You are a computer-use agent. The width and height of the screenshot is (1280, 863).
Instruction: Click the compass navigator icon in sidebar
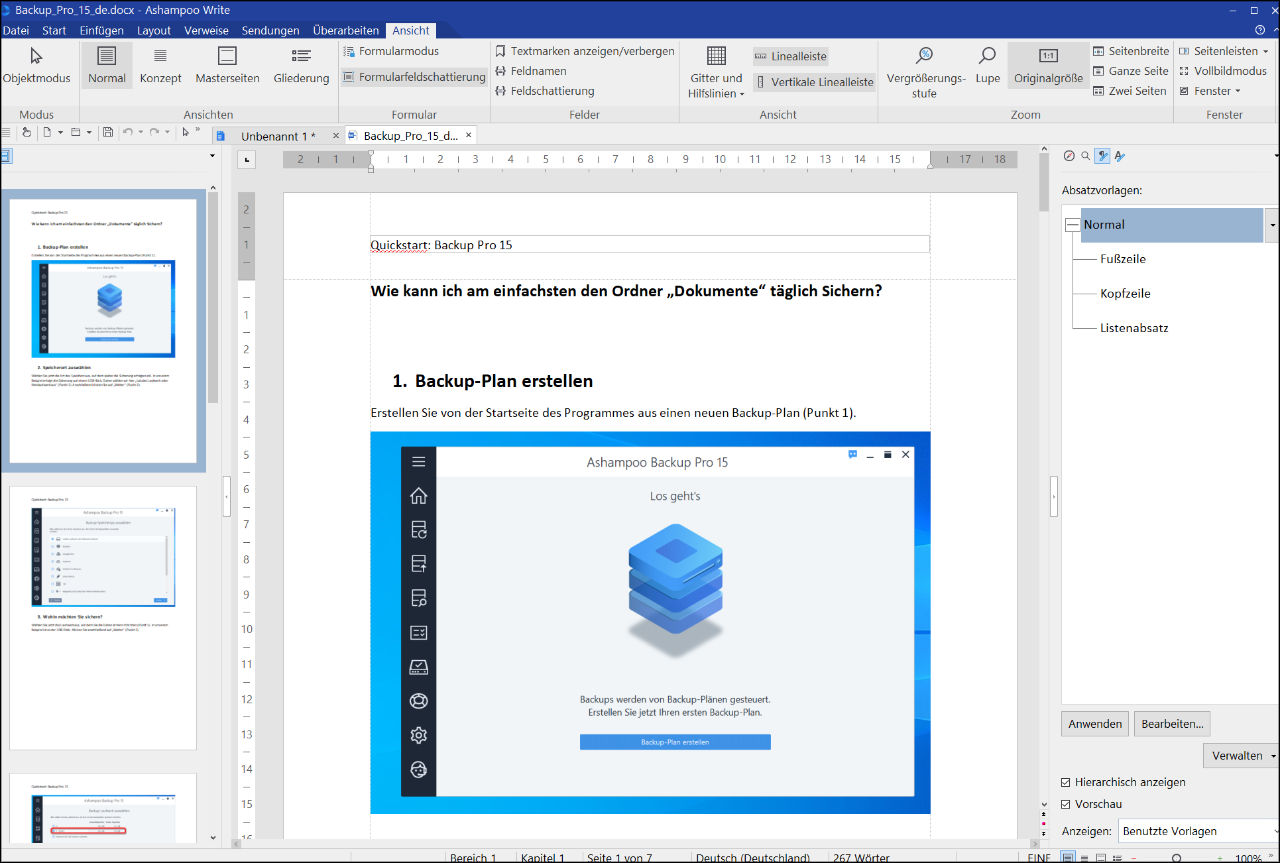[1069, 156]
